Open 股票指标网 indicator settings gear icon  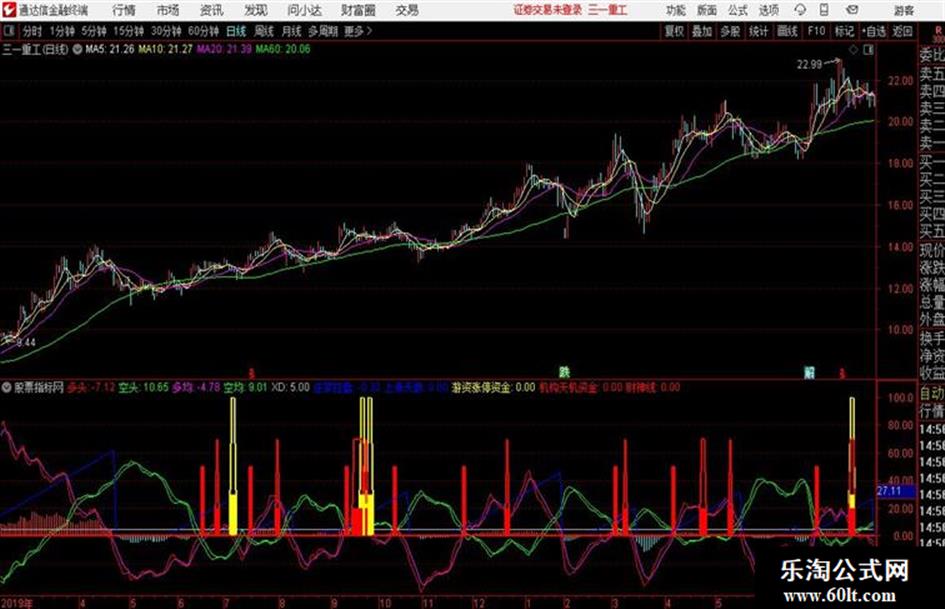7,387
